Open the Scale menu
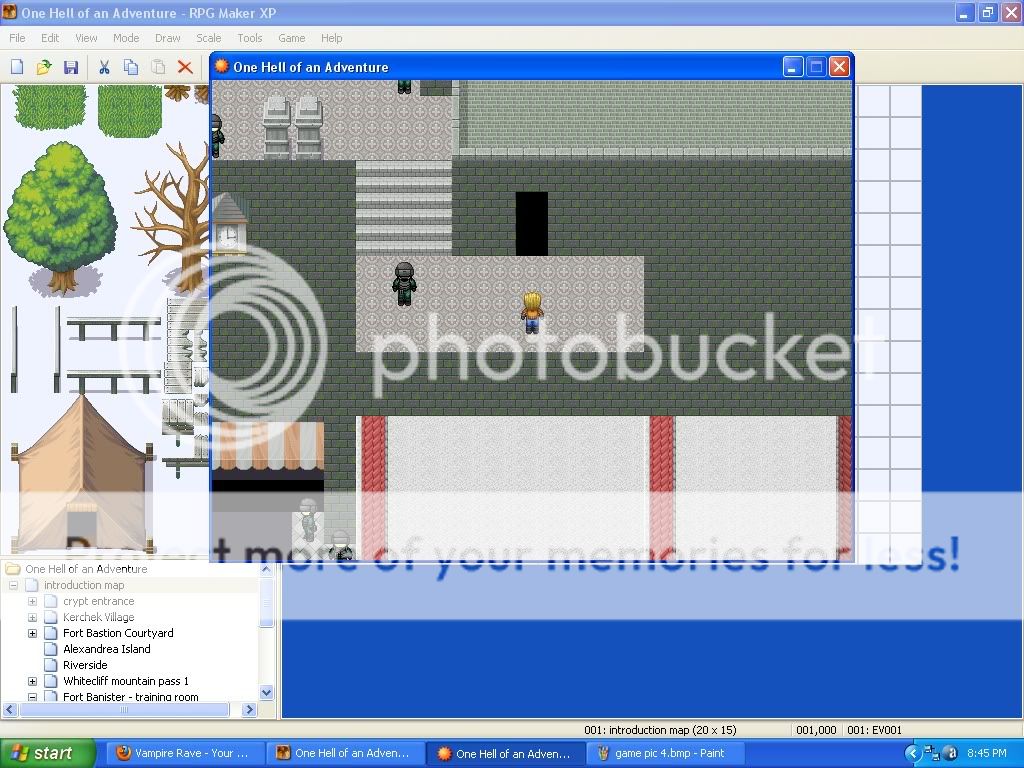This screenshot has height=768, width=1024. pos(208,38)
